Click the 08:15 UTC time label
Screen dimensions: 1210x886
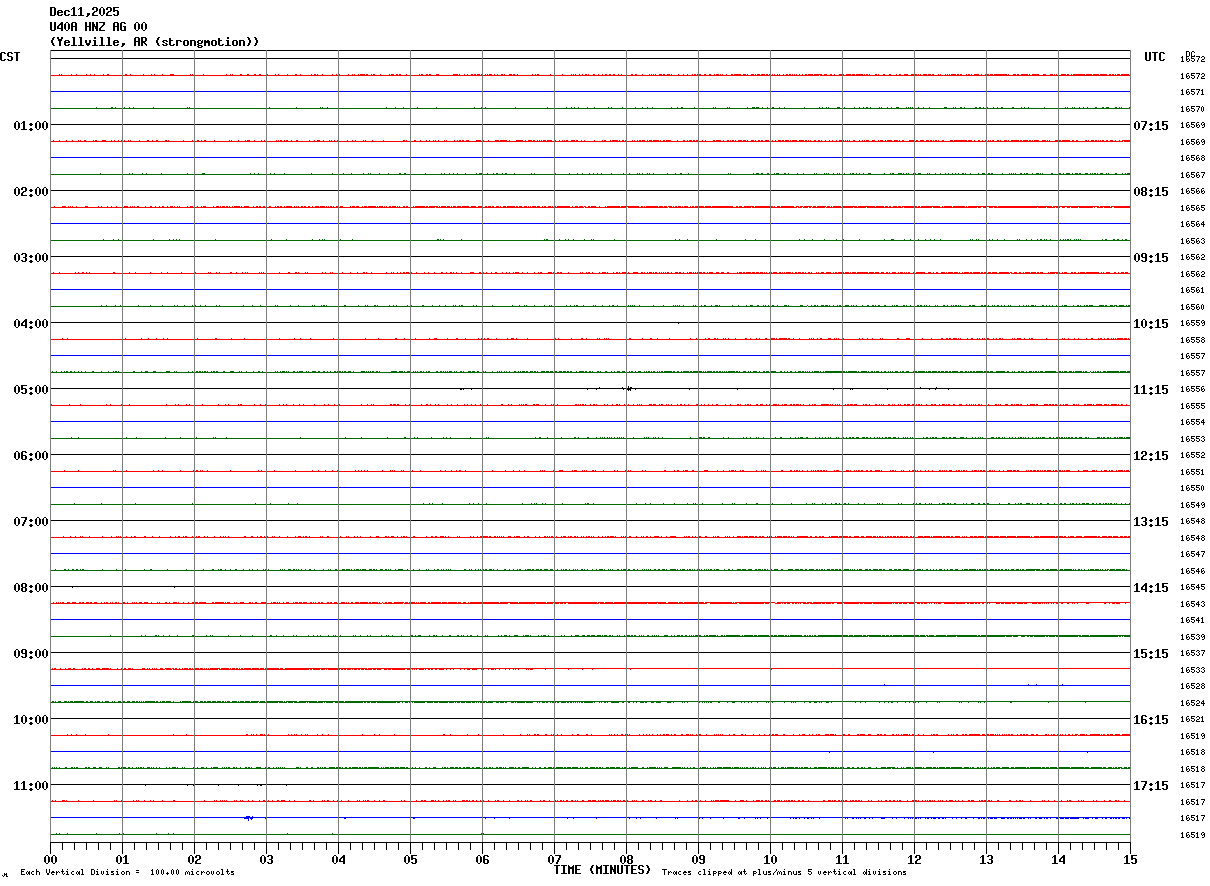point(1151,192)
